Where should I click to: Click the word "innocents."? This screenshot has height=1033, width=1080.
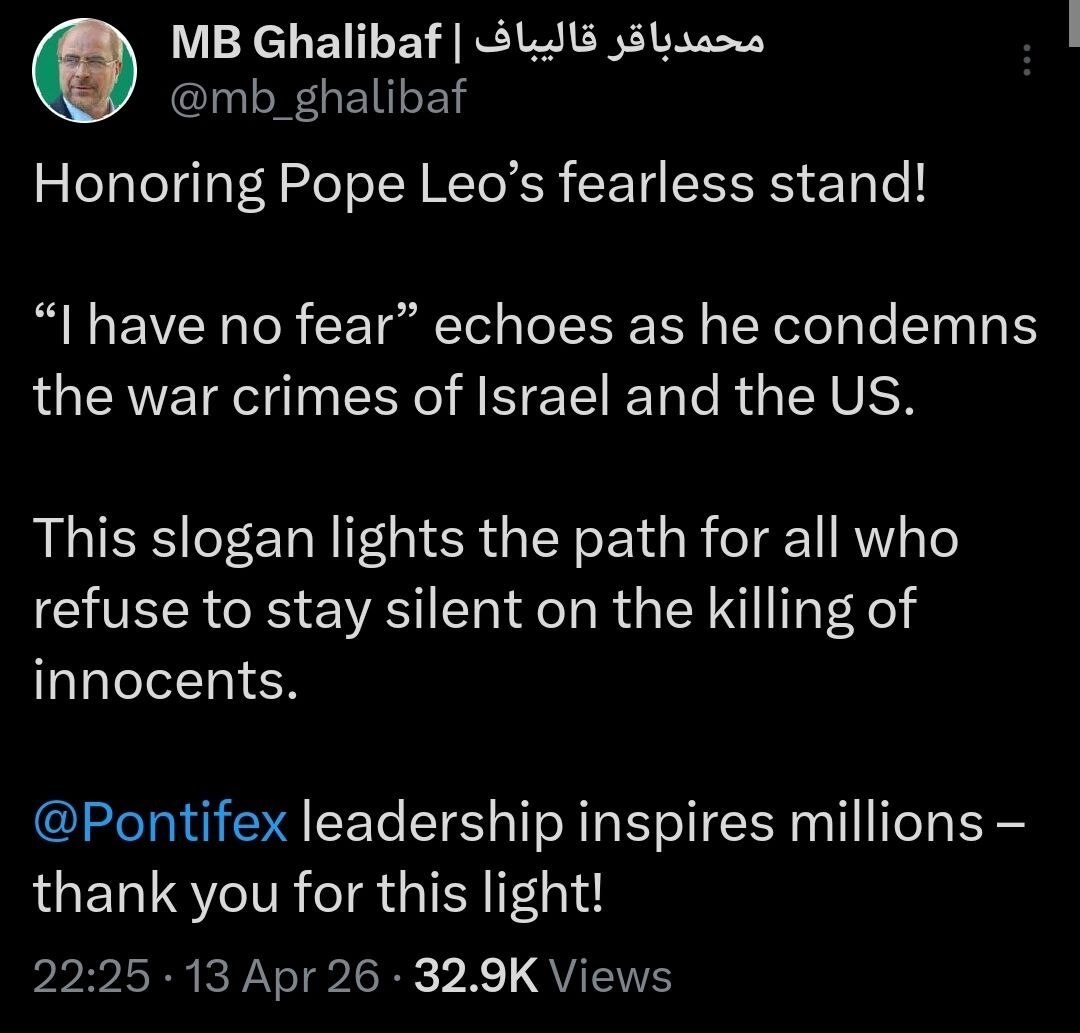coord(166,681)
